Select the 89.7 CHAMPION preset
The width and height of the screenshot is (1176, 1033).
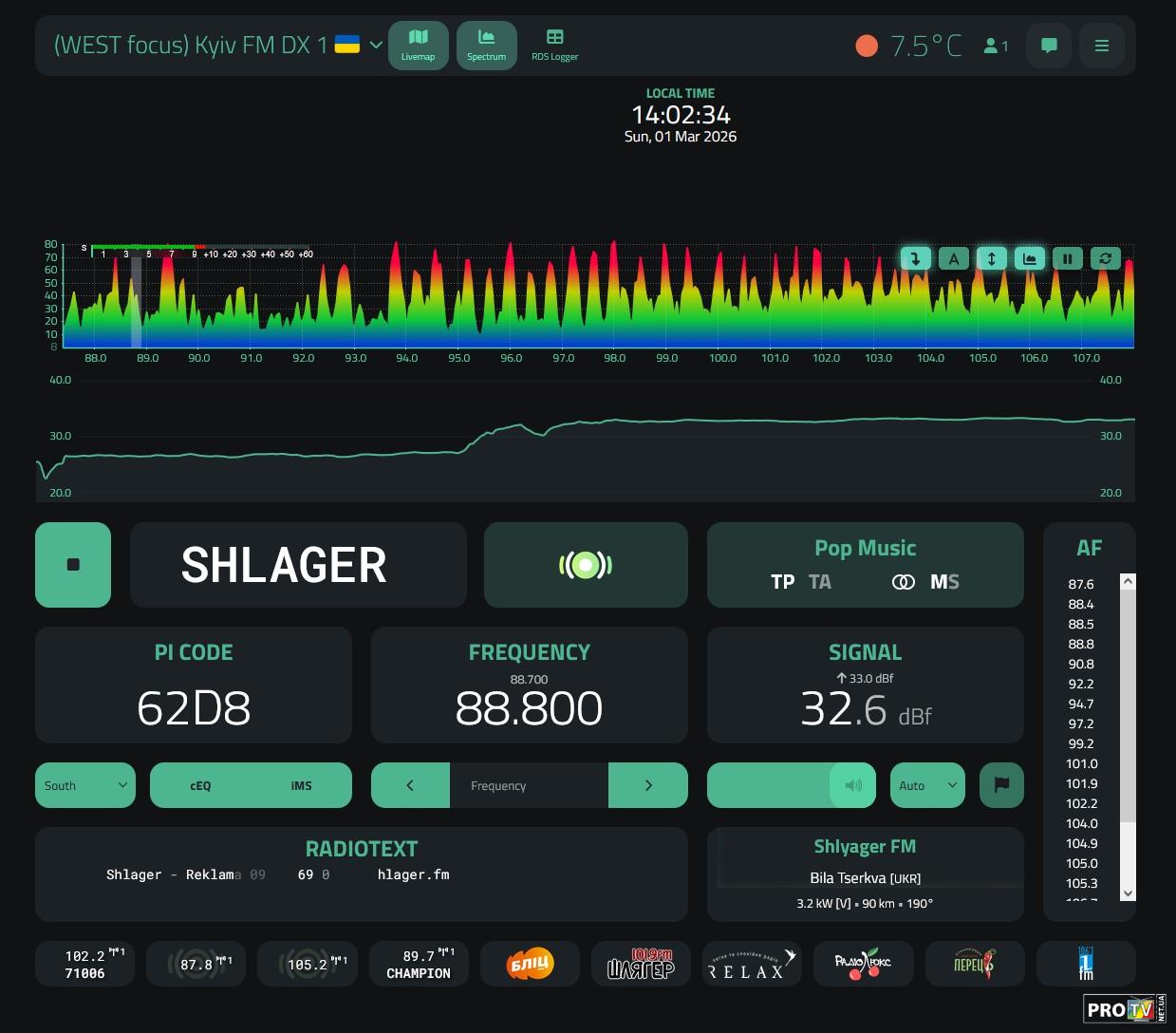coord(419,965)
